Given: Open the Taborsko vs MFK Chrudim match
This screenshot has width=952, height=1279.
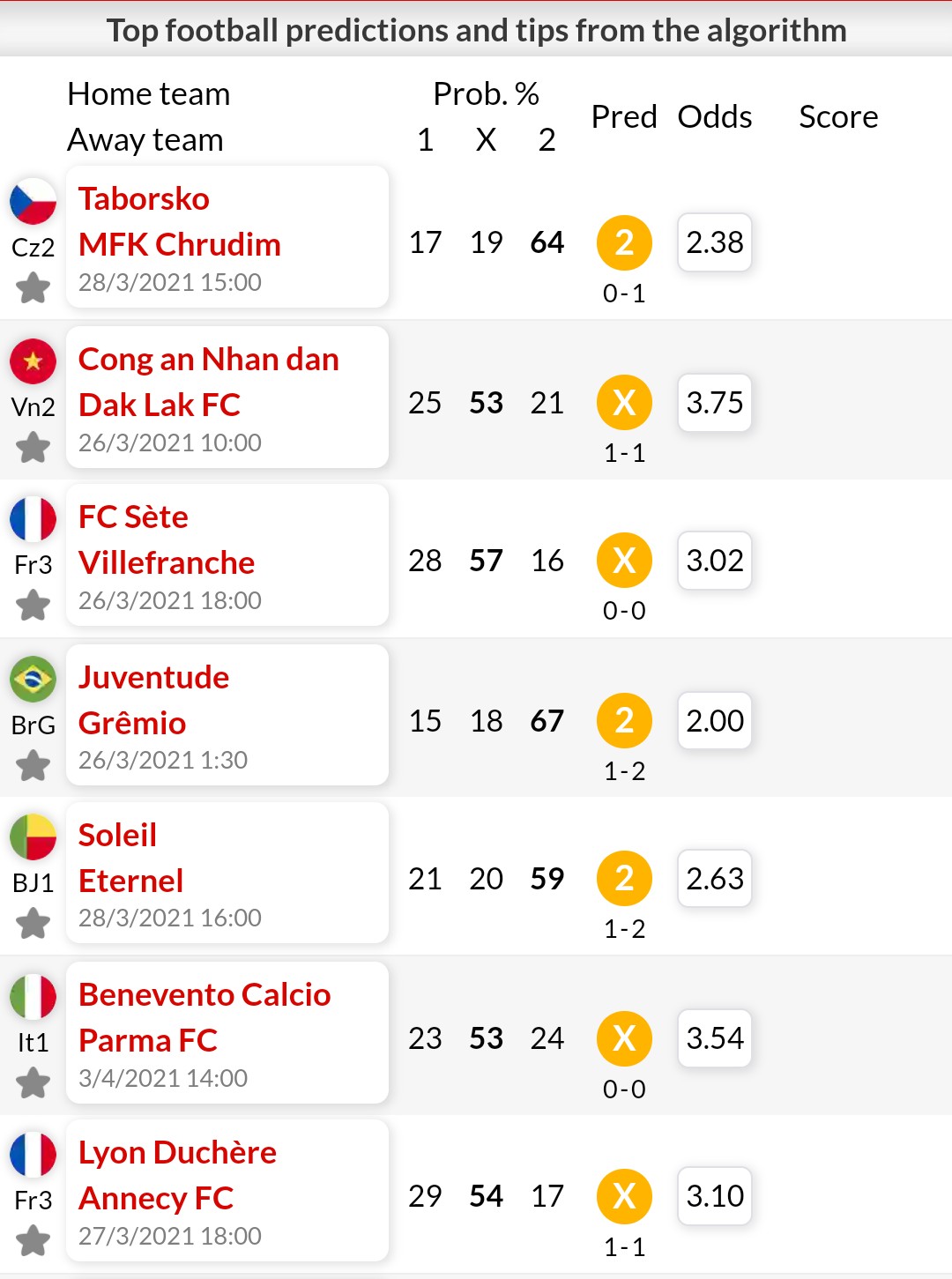Looking at the screenshot, I should pyautogui.click(x=227, y=237).
